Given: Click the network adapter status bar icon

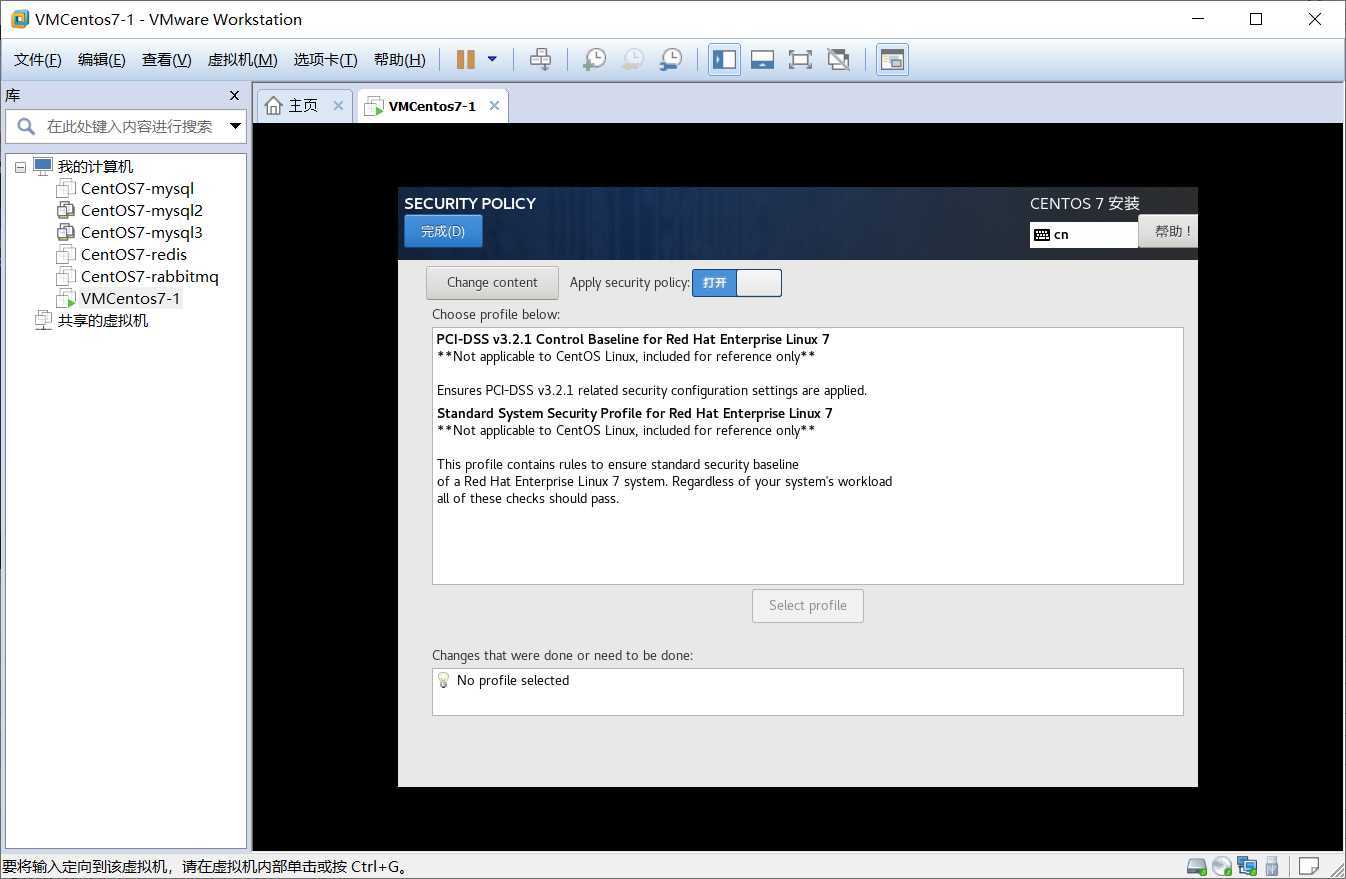Looking at the screenshot, I should [x=1247, y=866].
